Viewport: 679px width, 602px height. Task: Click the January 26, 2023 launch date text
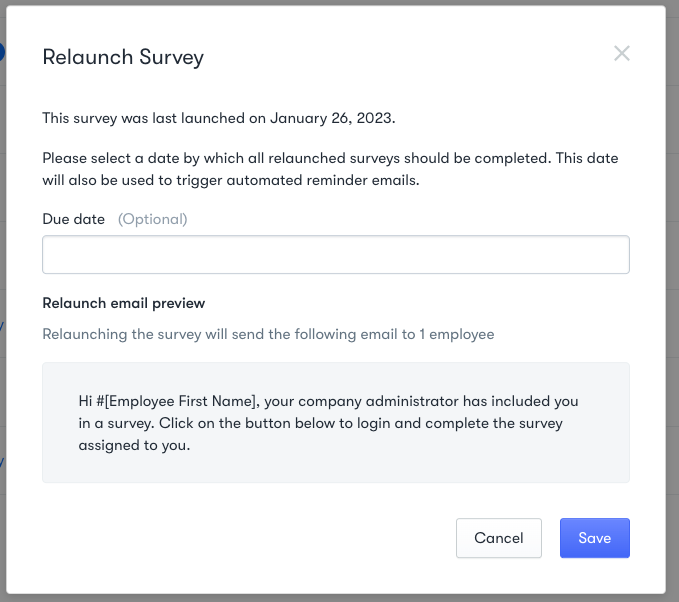pos(332,118)
